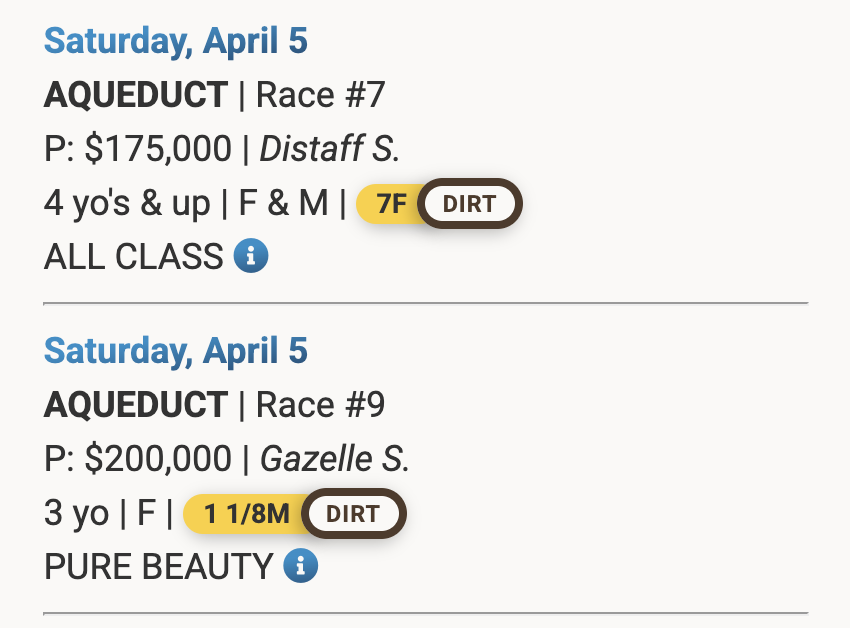The image size is (850, 628).
Task: Click the DIRT badge beside 7F
Action: coord(469,205)
